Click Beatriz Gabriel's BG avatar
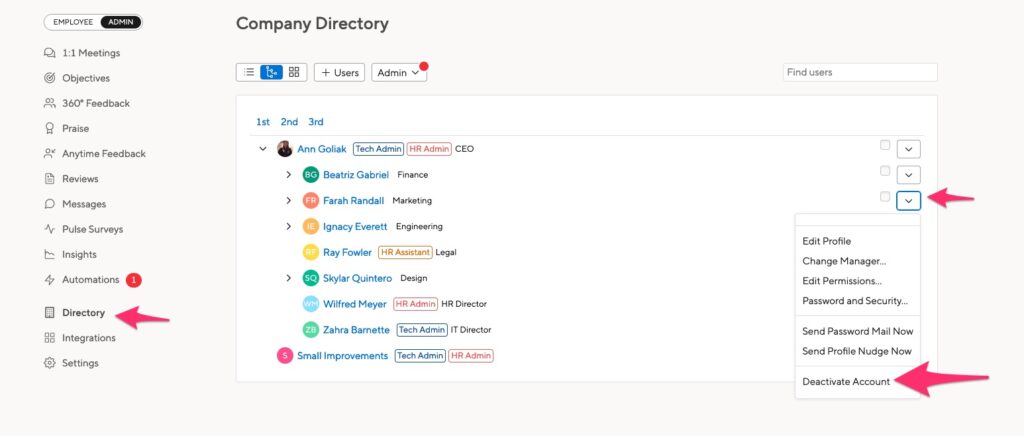Image resolution: width=1024 pixels, height=436 pixels. point(311,175)
